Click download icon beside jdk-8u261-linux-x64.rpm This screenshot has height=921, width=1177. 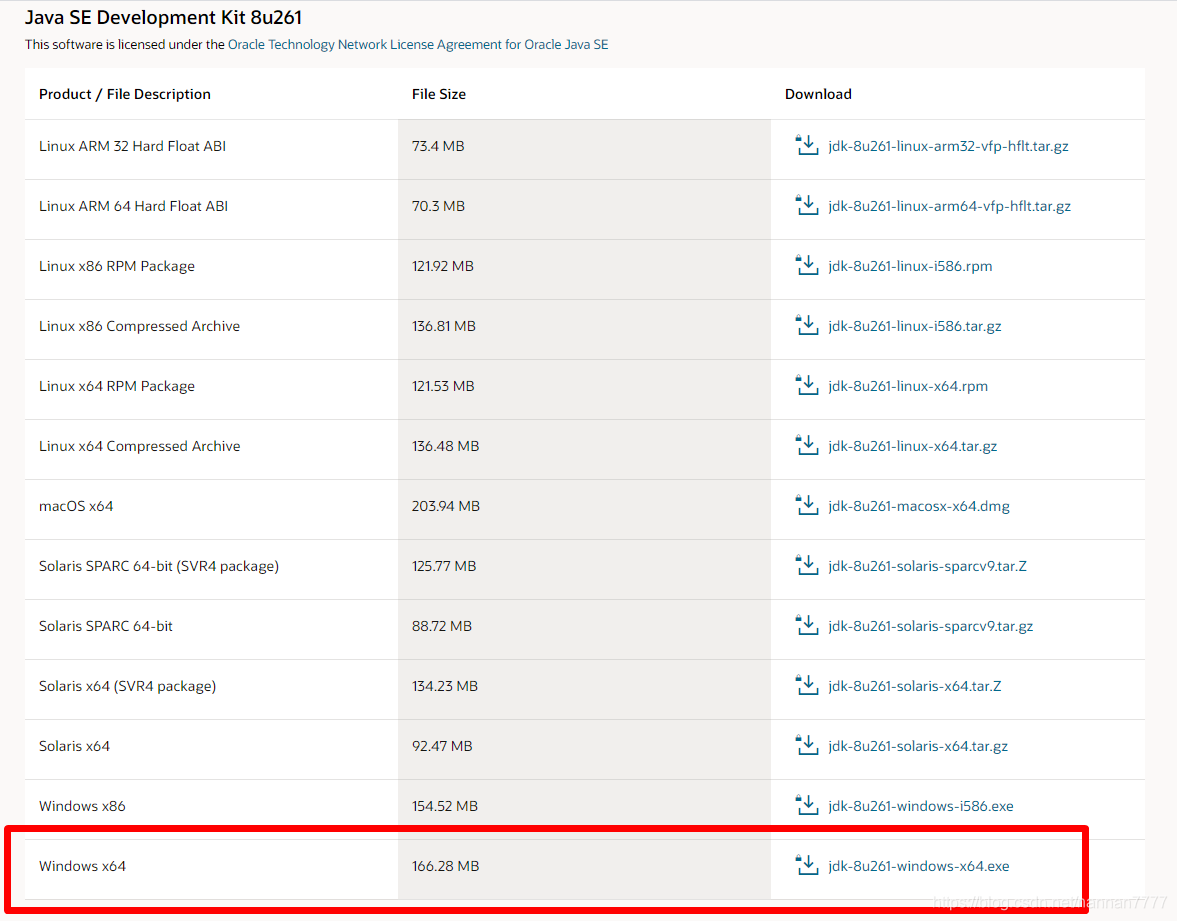(x=807, y=385)
